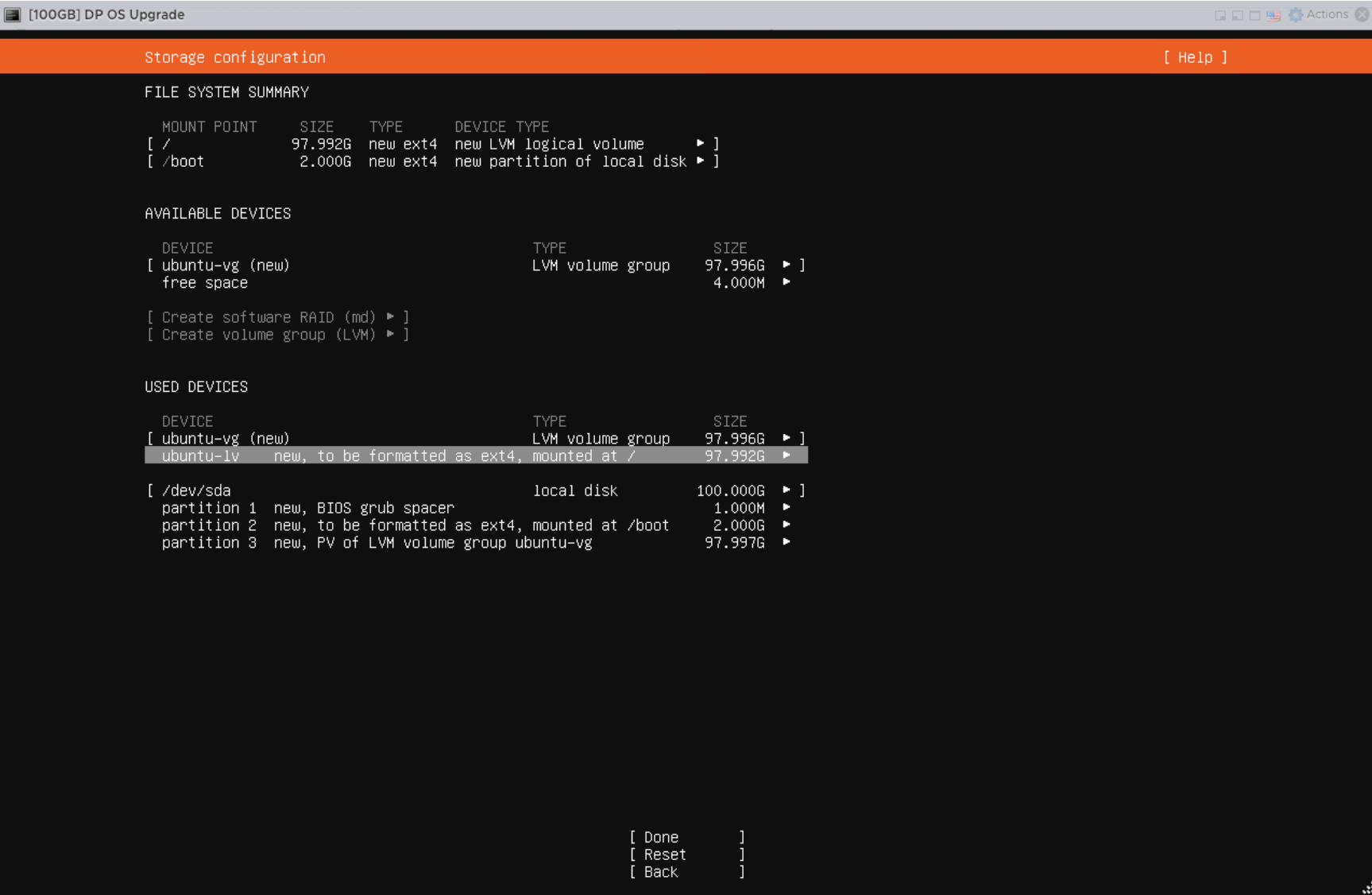Click the Done button
1372x895 pixels.
(x=687, y=837)
